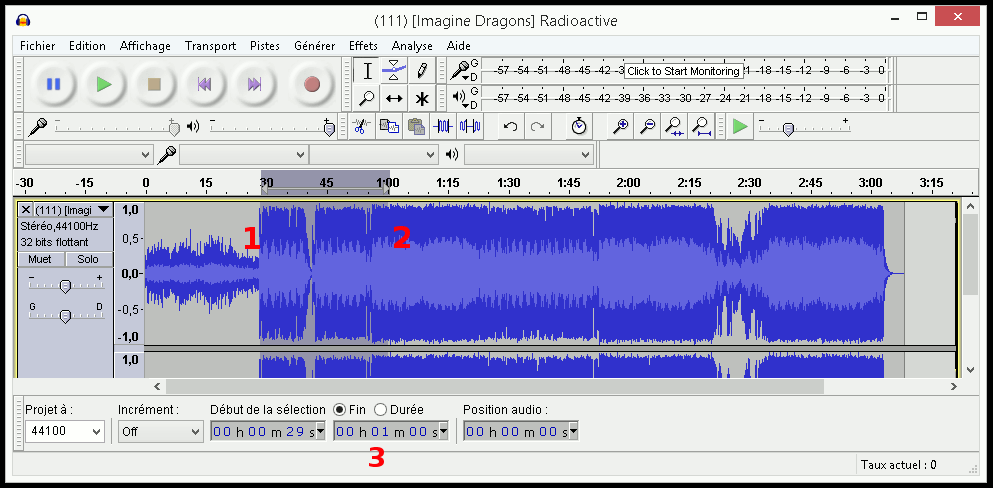Open the Affichage menu

[145, 46]
